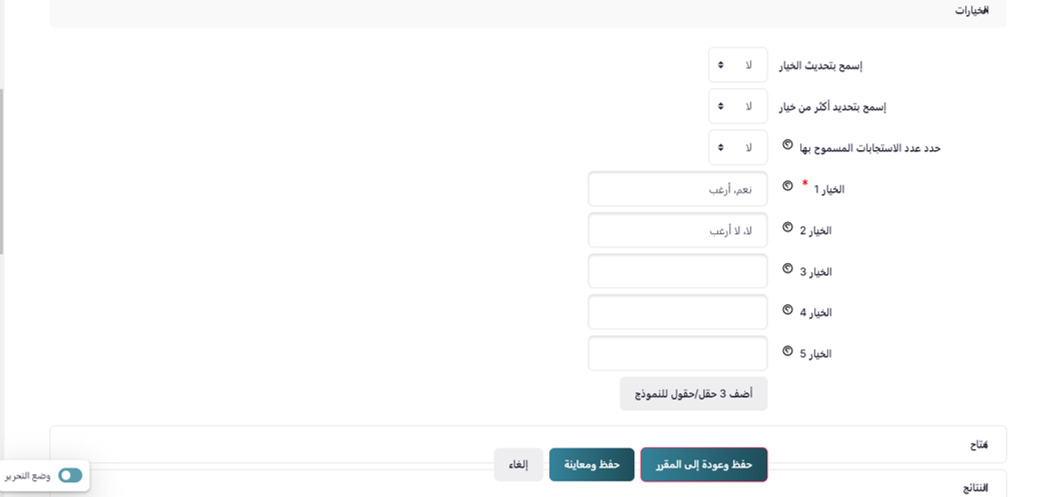
Task: Open help for limiting allowed responses
Action: coord(788,145)
